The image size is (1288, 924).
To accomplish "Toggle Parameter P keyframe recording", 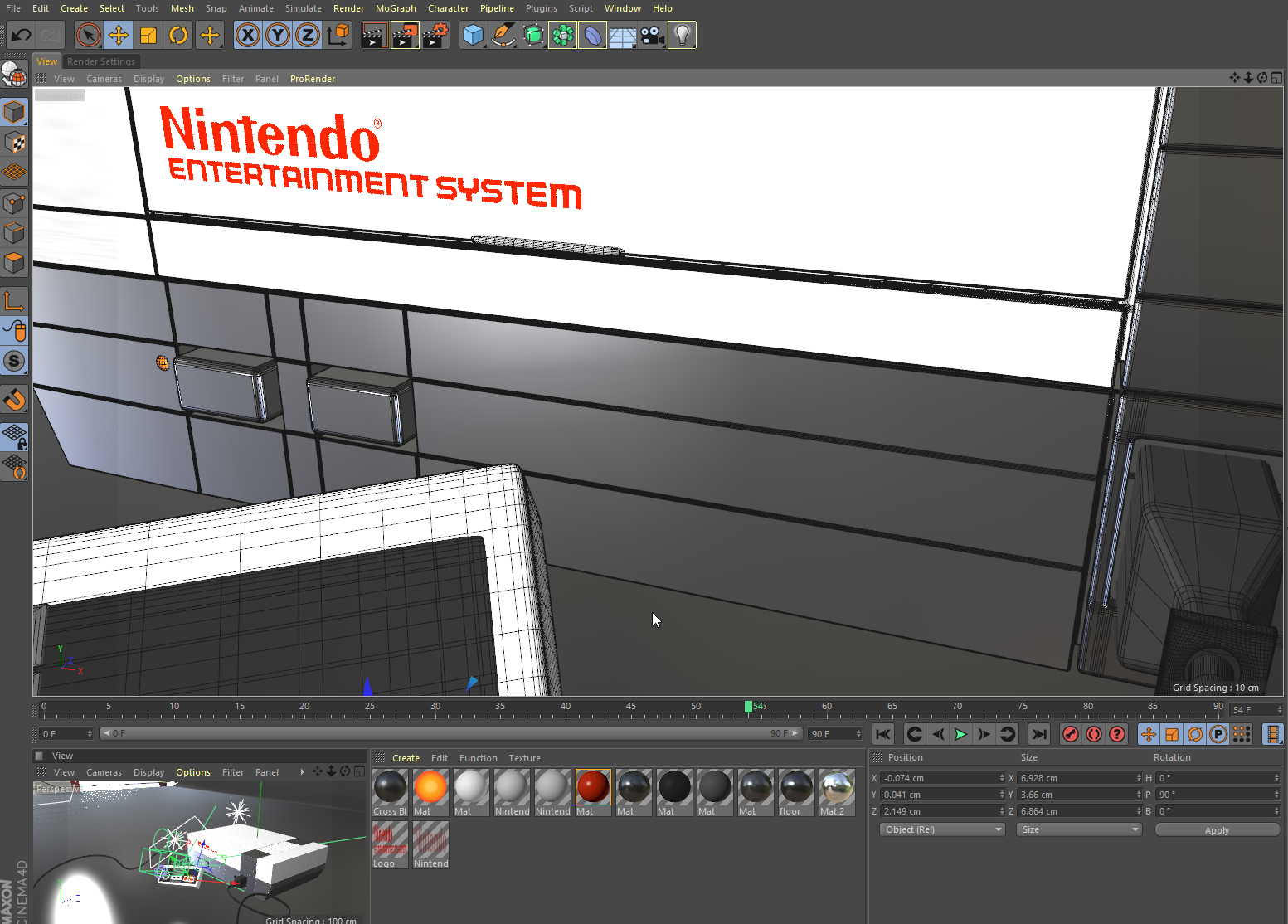I will 1218,734.
